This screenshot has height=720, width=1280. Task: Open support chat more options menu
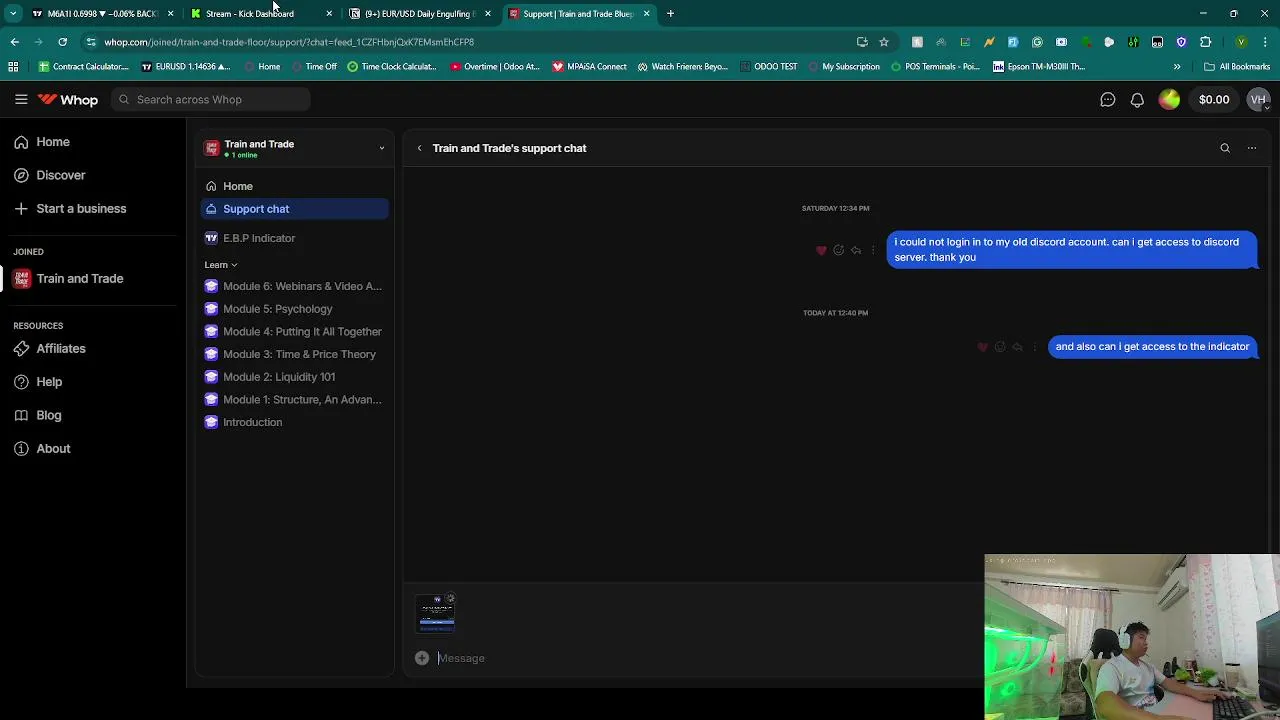click(1252, 148)
